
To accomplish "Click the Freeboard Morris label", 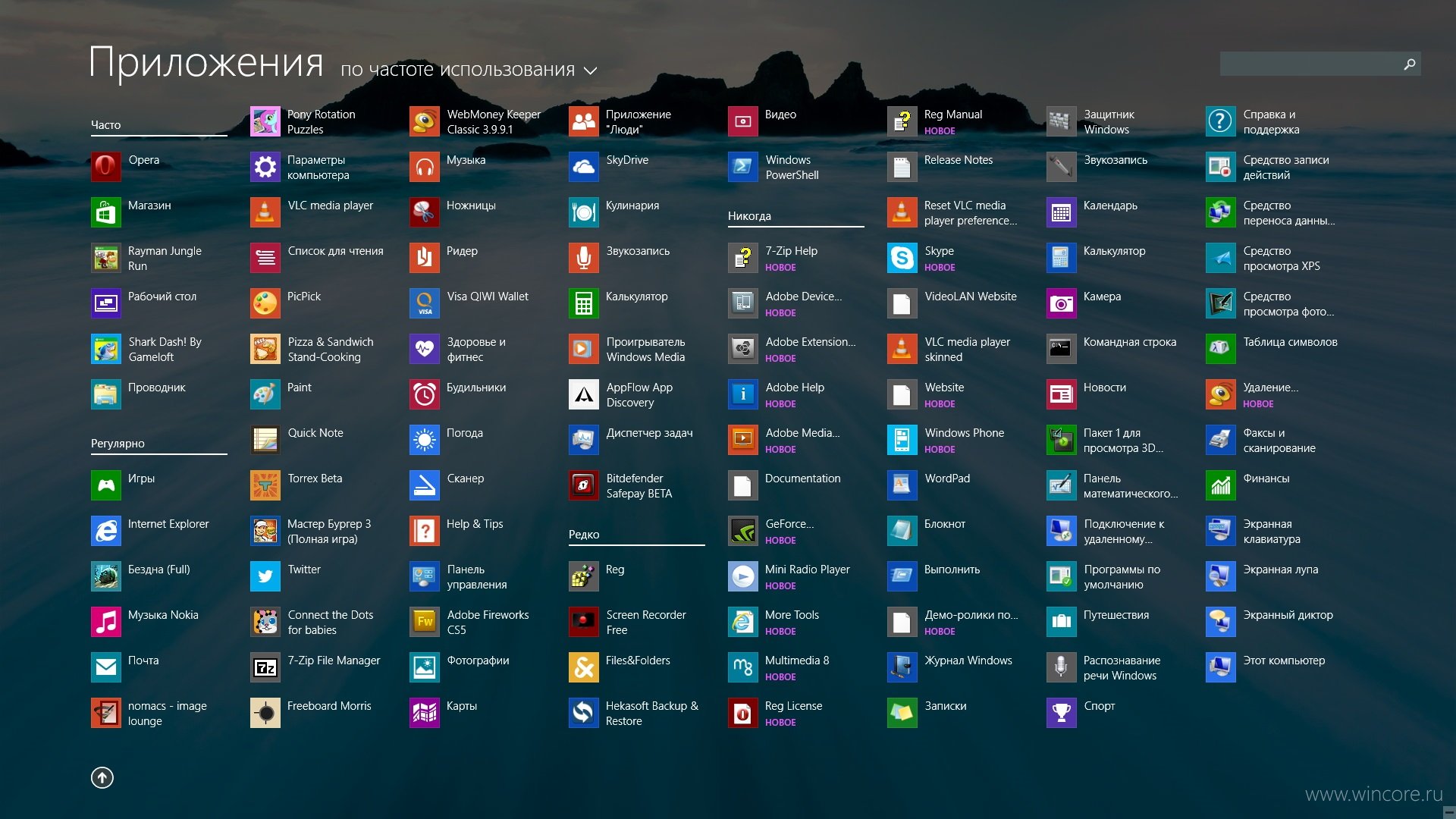I will [329, 706].
